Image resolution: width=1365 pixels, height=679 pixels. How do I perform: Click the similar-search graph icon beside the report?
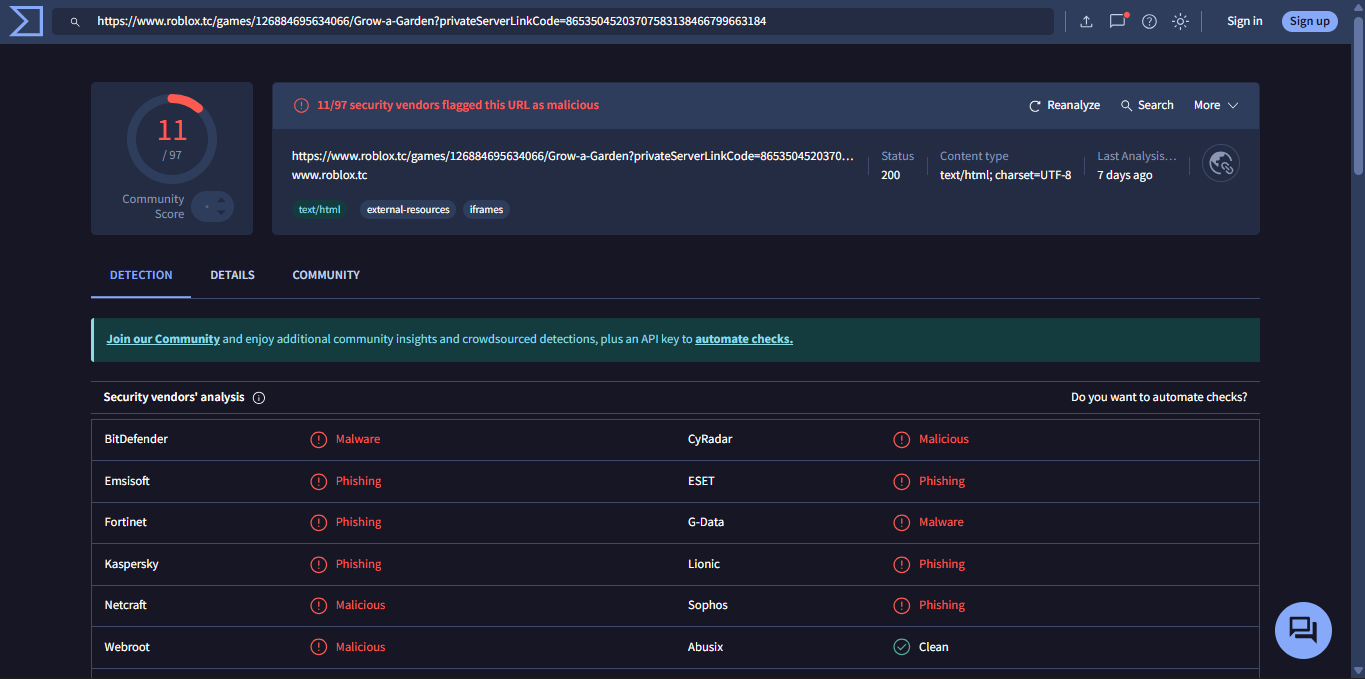pos(1220,162)
